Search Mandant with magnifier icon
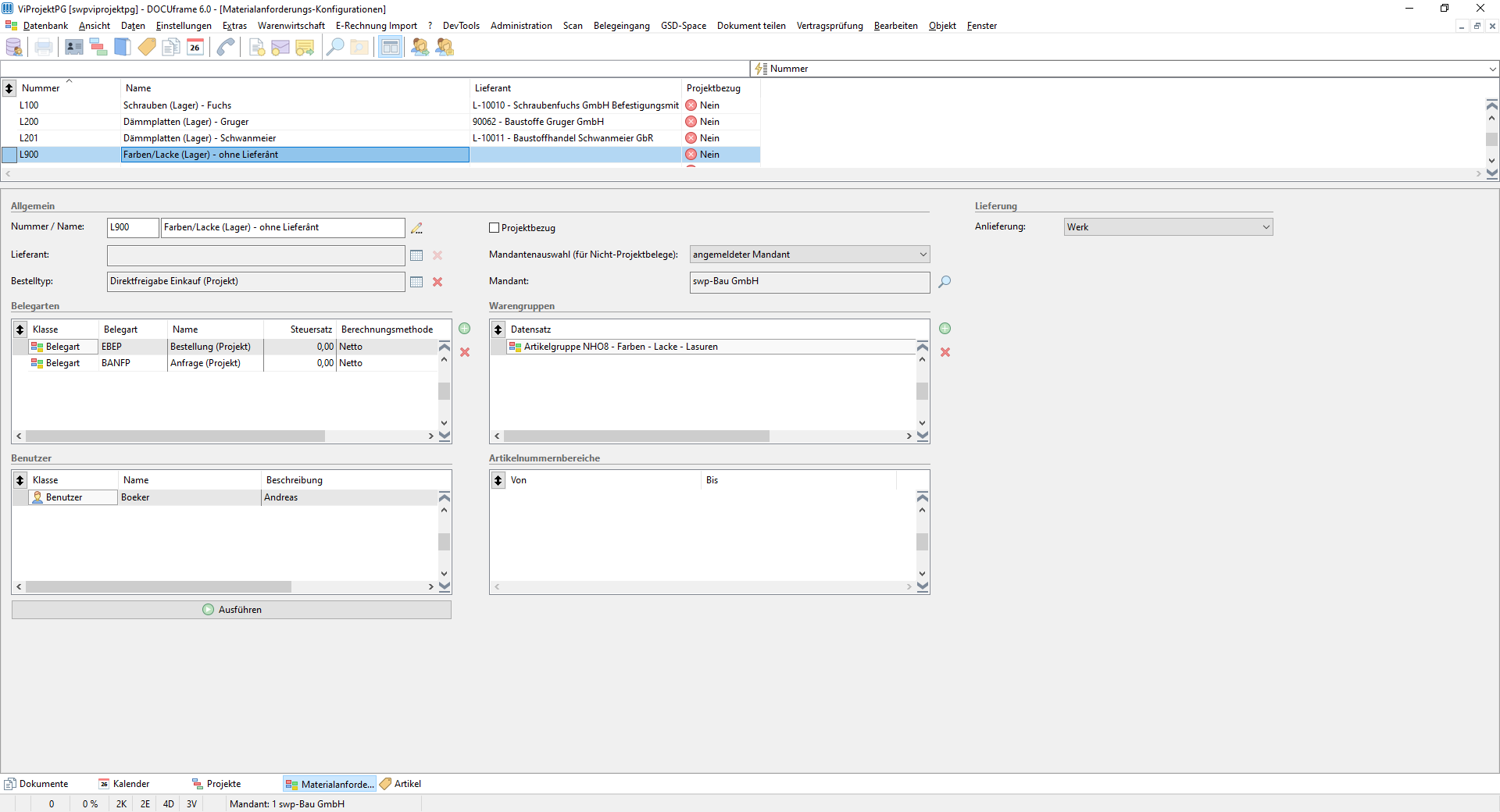 click(x=945, y=282)
